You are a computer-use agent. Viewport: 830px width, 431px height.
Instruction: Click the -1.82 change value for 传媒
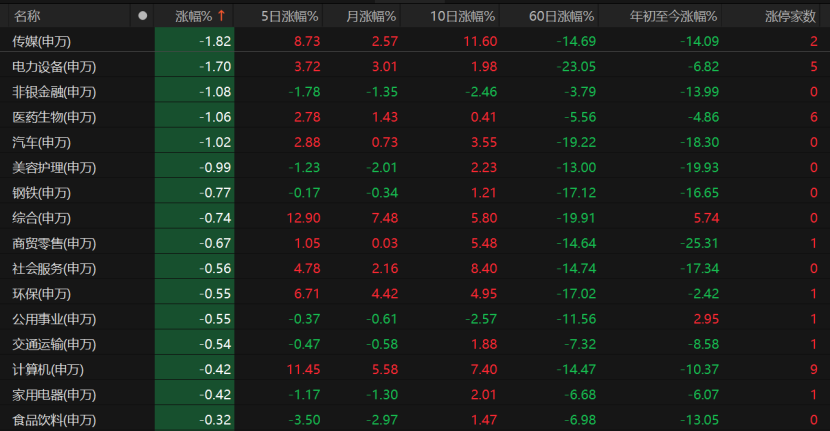215,41
